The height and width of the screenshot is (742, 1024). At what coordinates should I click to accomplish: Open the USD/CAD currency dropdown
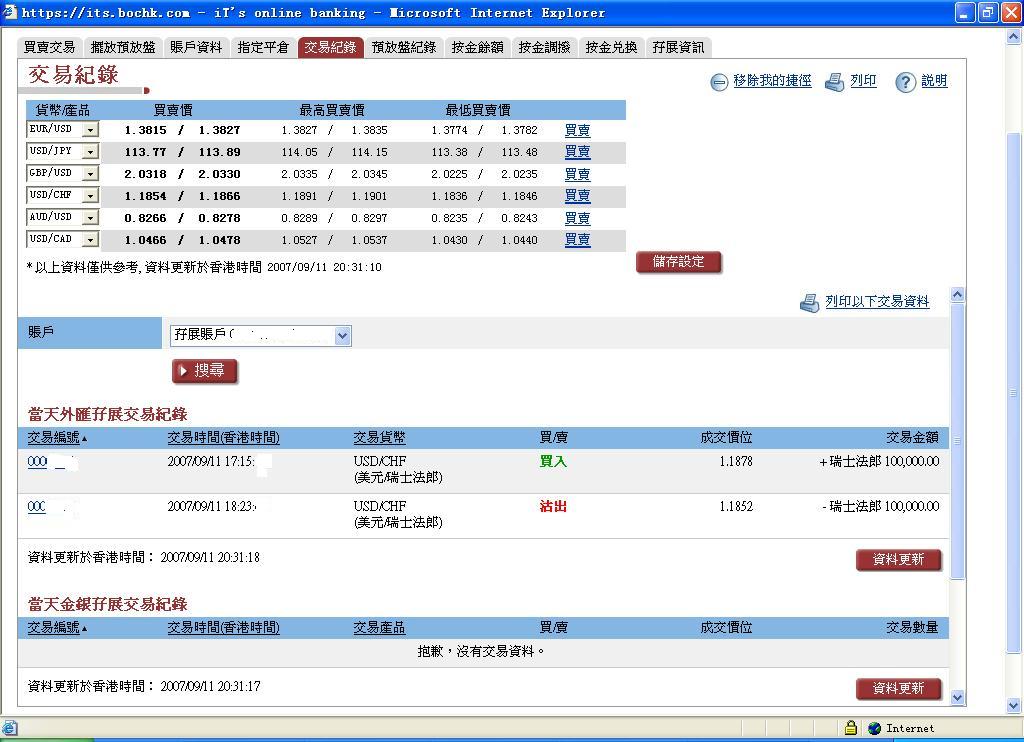click(91, 240)
